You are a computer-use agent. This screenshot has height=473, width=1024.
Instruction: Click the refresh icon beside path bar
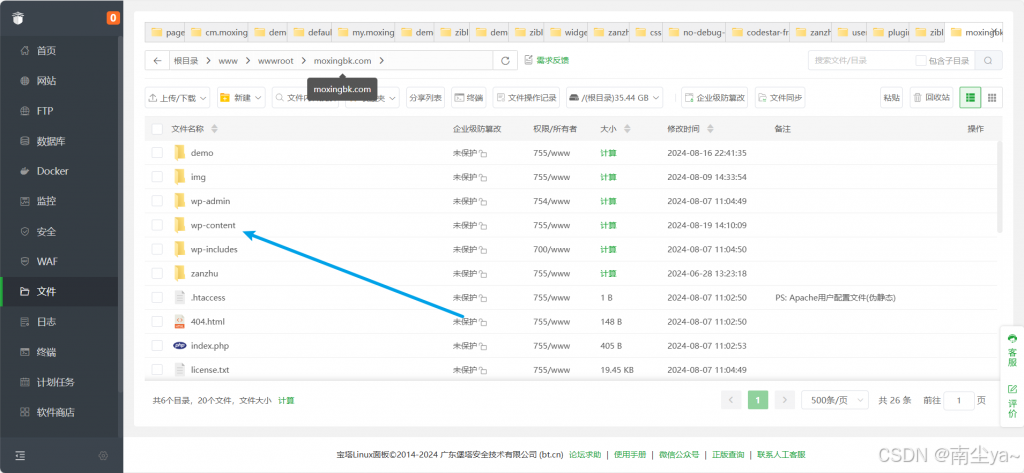506,61
